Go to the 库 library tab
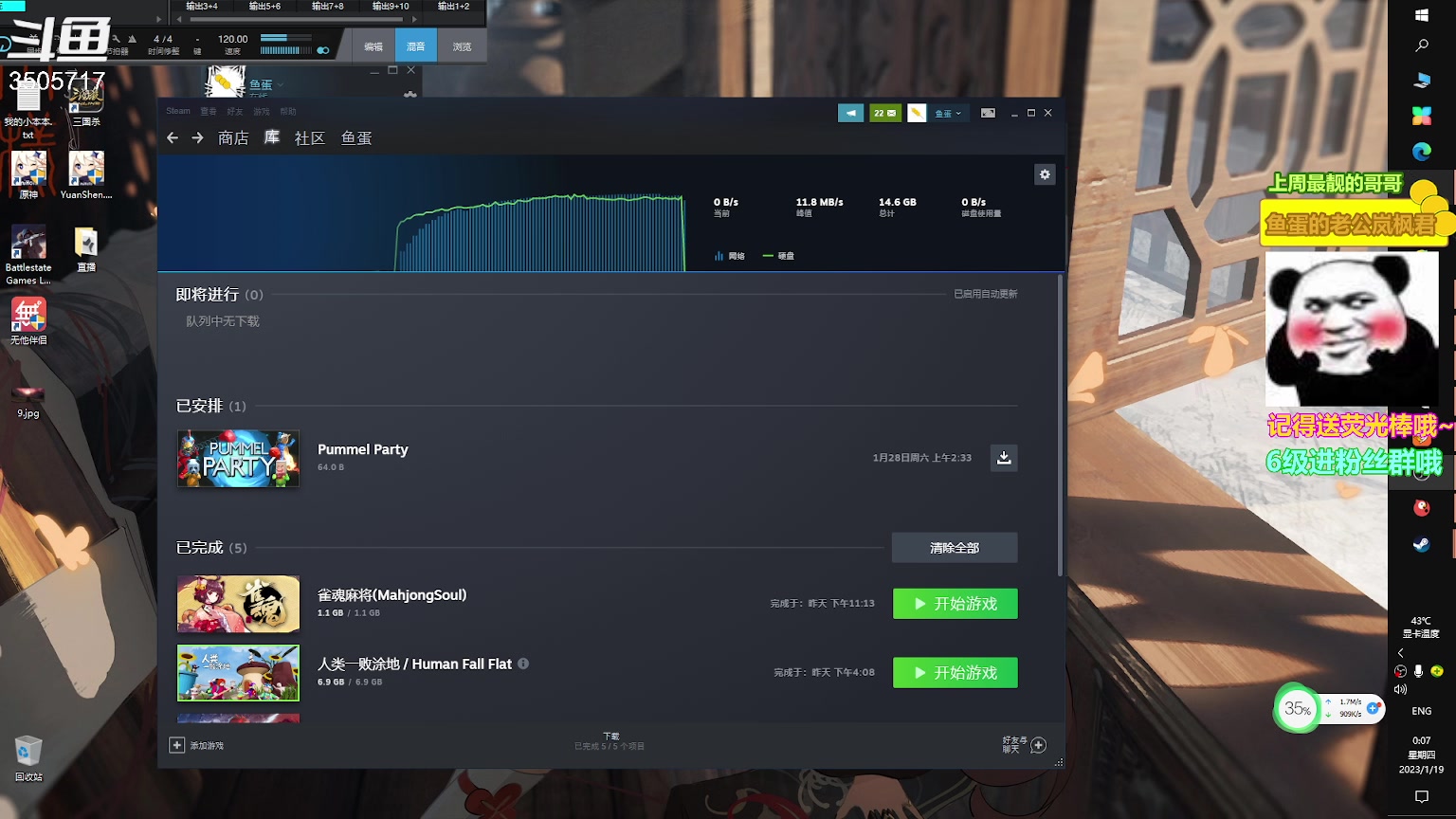Screen dimensions: 1456x819 tap(272, 137)
